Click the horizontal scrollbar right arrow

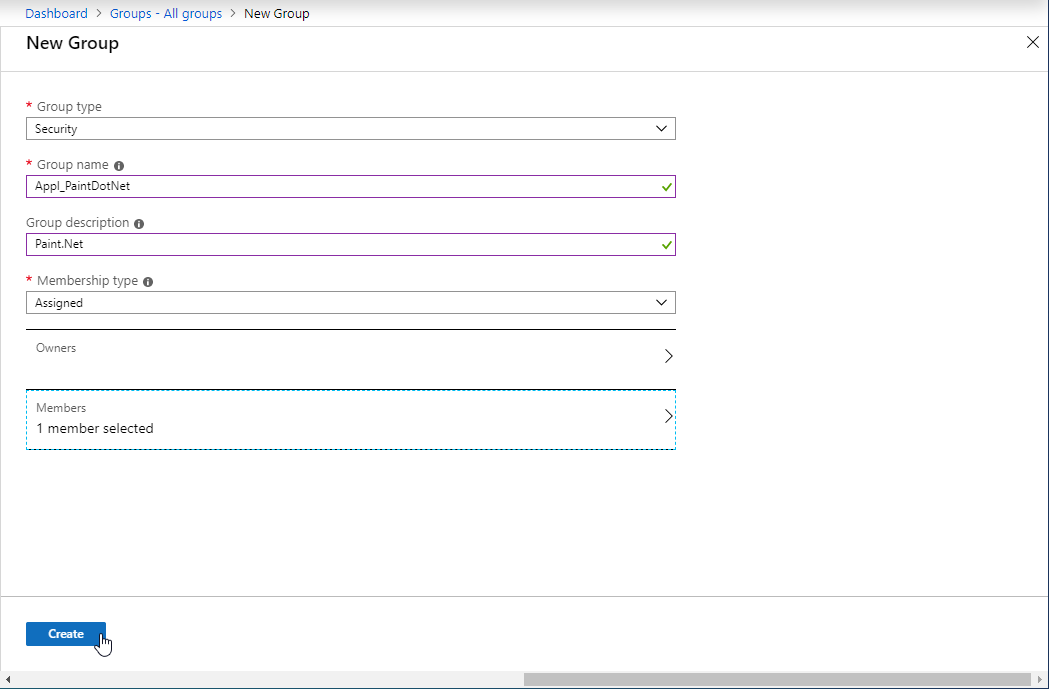(x=1039, y=680)
